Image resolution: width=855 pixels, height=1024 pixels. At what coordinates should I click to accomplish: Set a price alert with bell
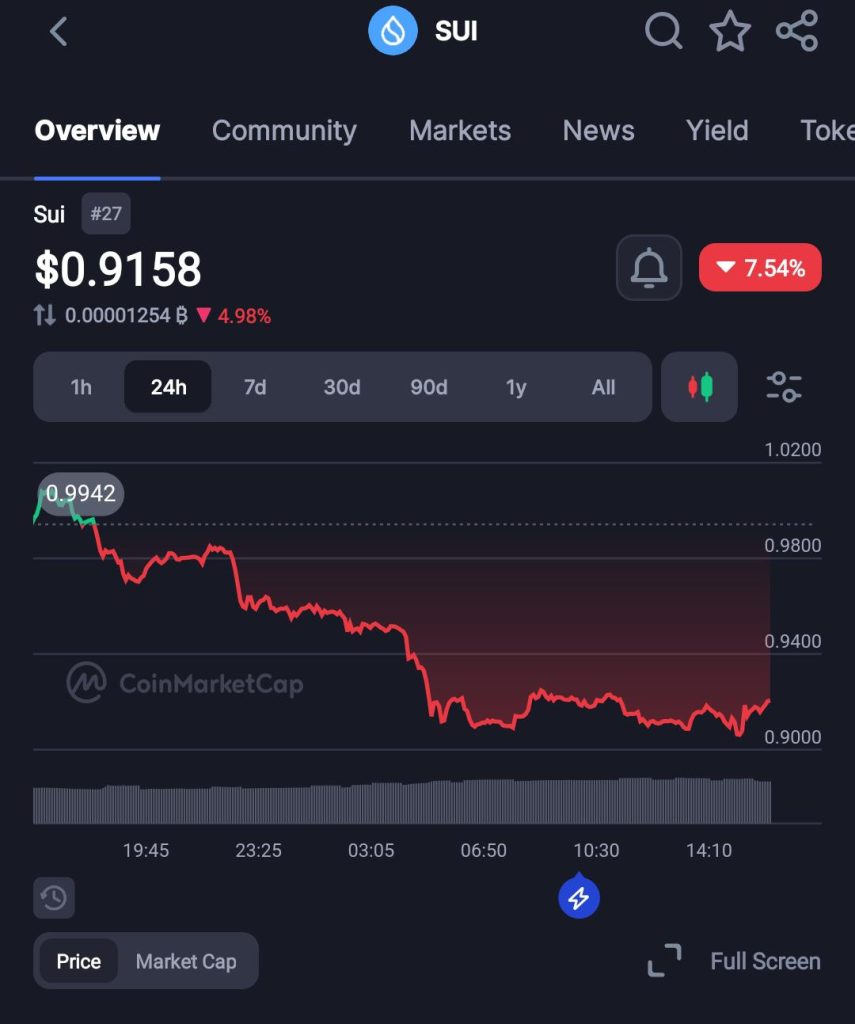click(x=649, y=268)
